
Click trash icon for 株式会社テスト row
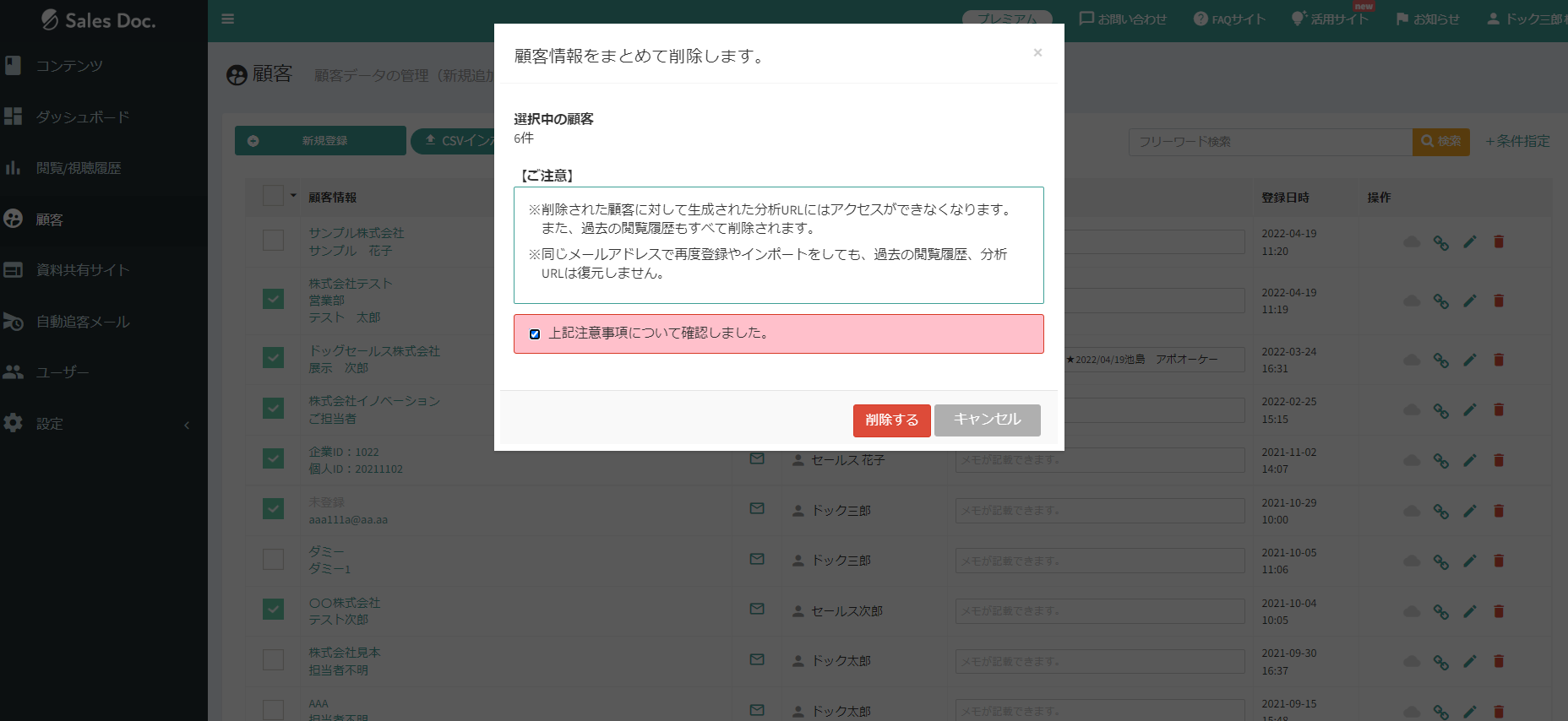(x=1499, y=301)
